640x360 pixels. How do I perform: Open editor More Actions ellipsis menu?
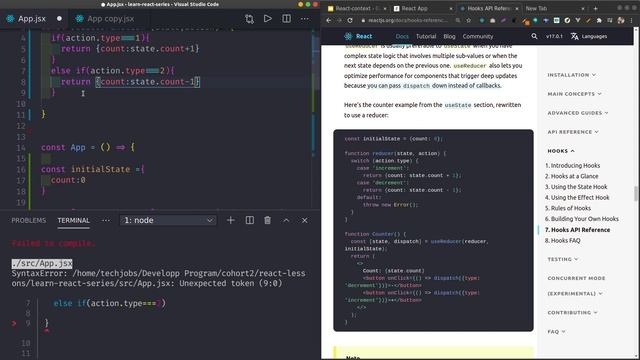[x=304, y=19]
